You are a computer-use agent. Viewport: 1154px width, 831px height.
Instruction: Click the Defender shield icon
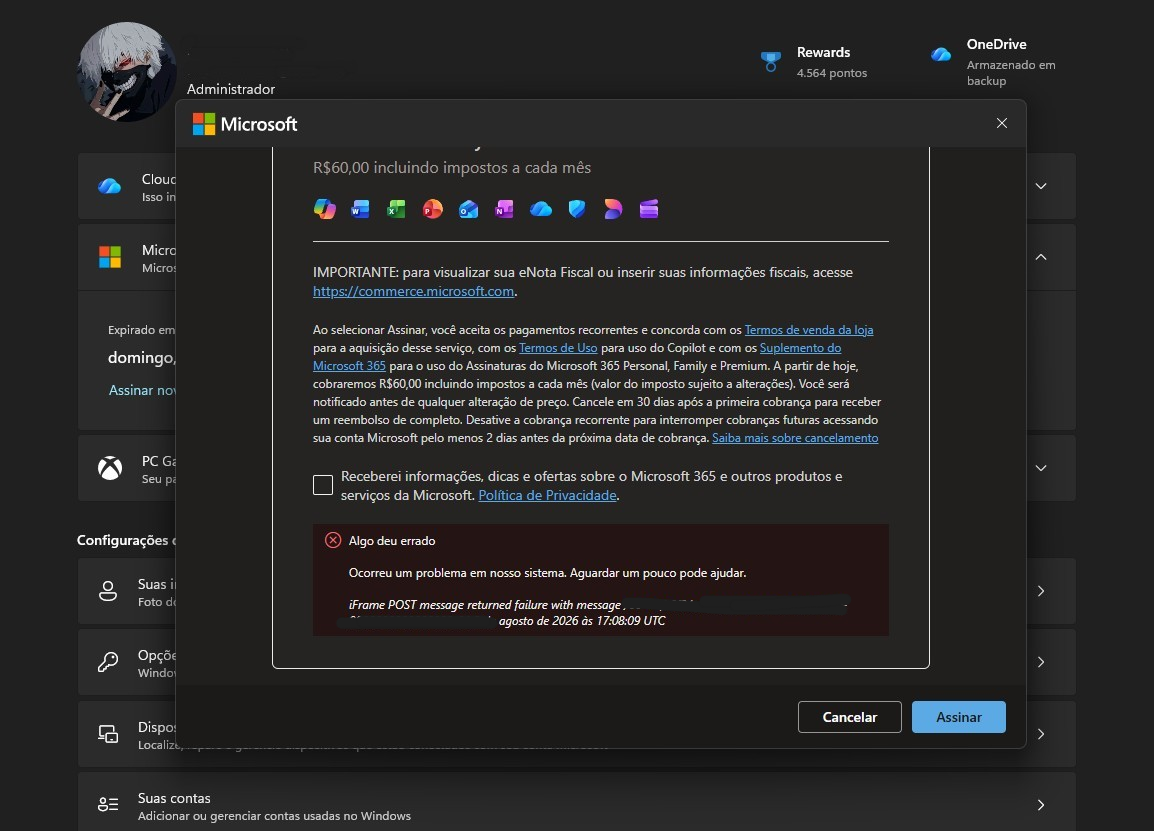[577, 209]
